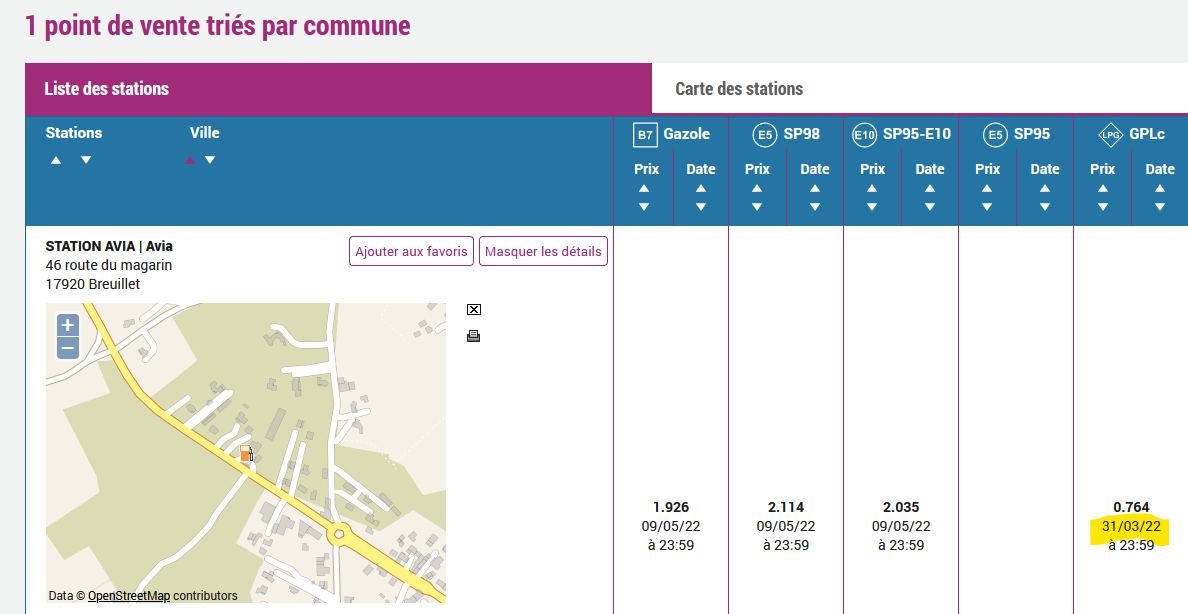
Task: Sort SP98 price descending
Action: (757, 207)
